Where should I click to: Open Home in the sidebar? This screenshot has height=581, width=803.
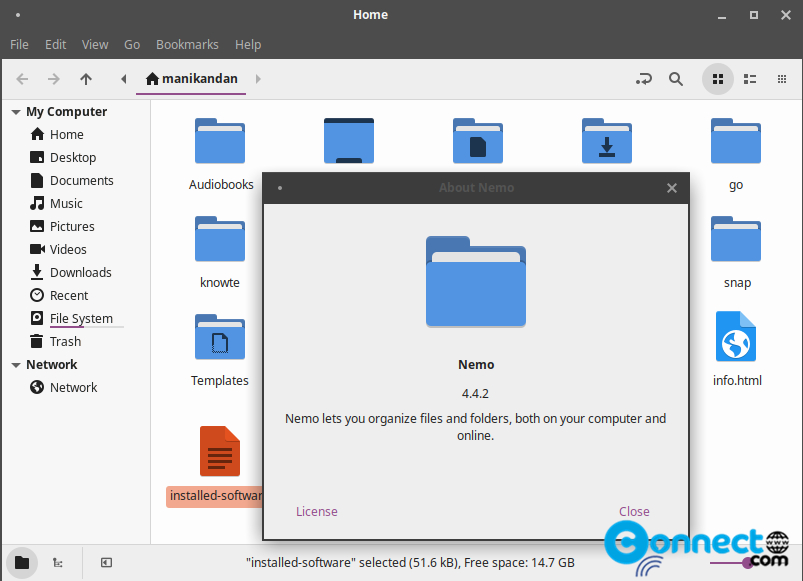(x=67, y=134)
